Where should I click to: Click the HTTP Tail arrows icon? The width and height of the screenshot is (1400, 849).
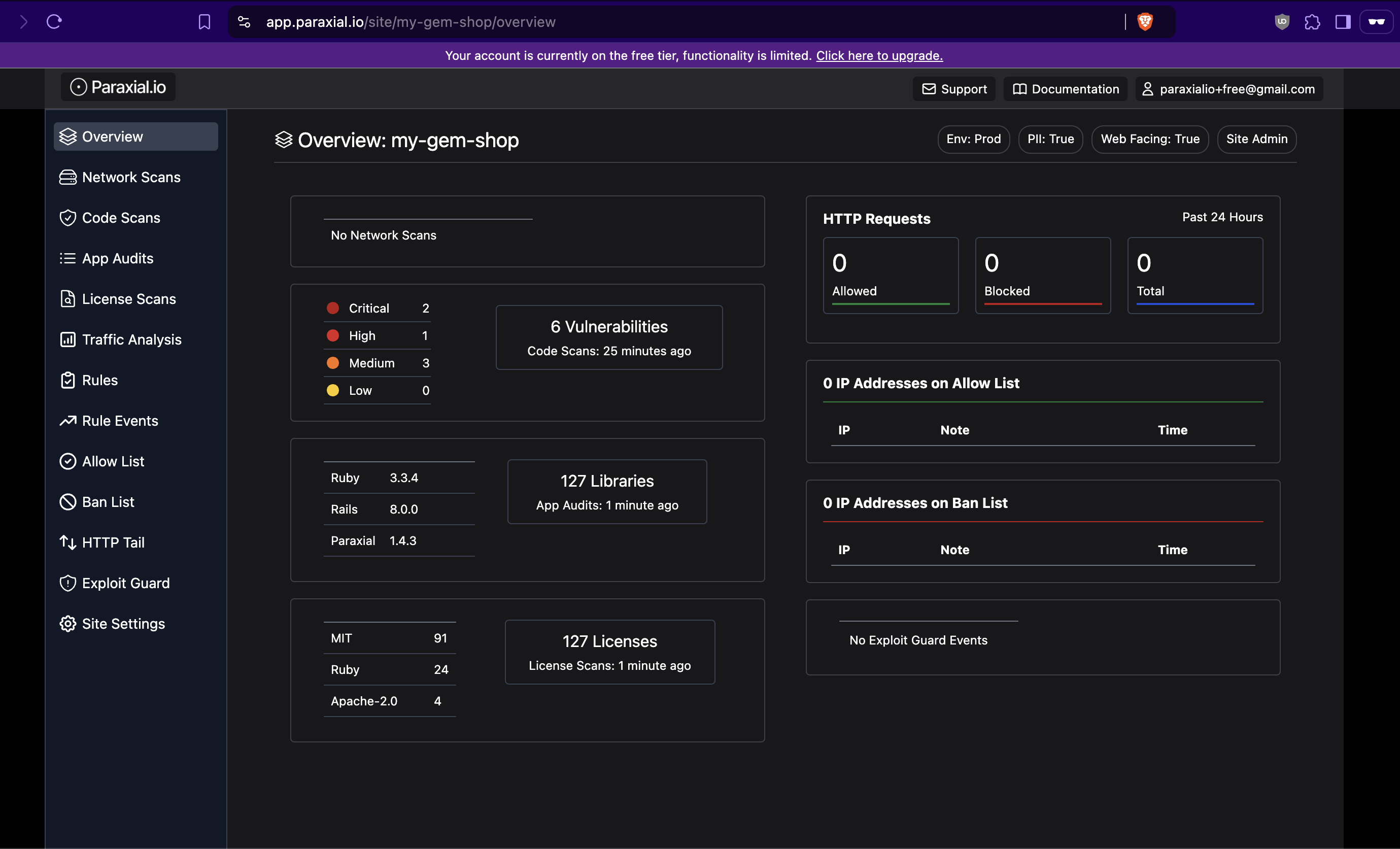point(67,542)
